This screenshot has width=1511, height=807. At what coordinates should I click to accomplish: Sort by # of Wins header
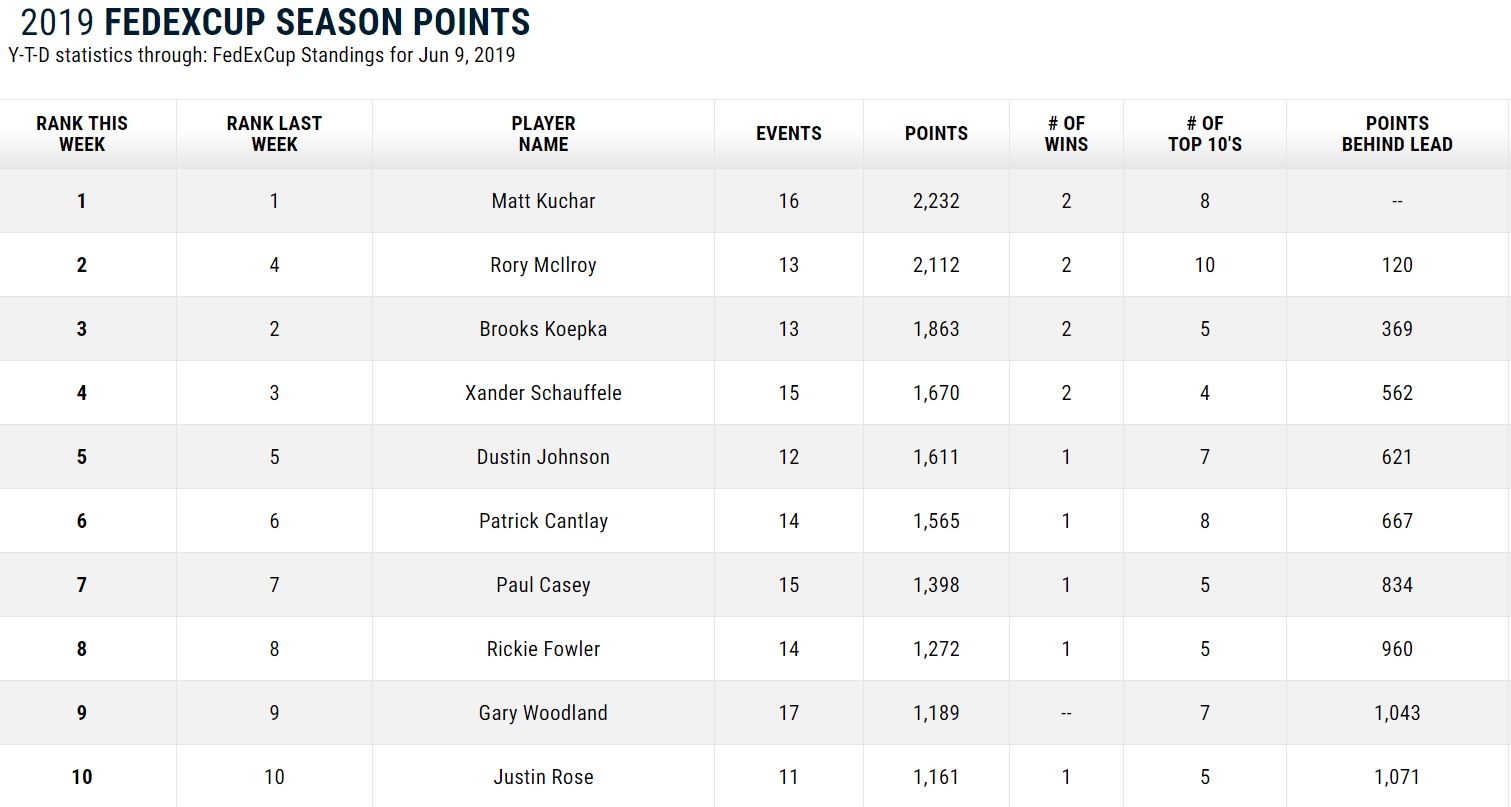(x=1066, y=134)
